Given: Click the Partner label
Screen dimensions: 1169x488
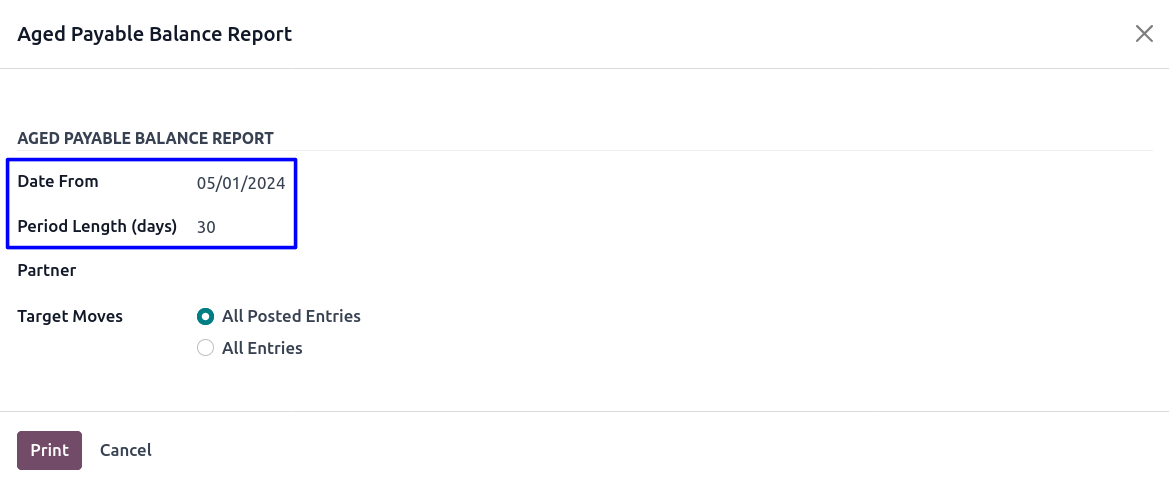Looking at the screenshot, I should click(x=47, y=270).
